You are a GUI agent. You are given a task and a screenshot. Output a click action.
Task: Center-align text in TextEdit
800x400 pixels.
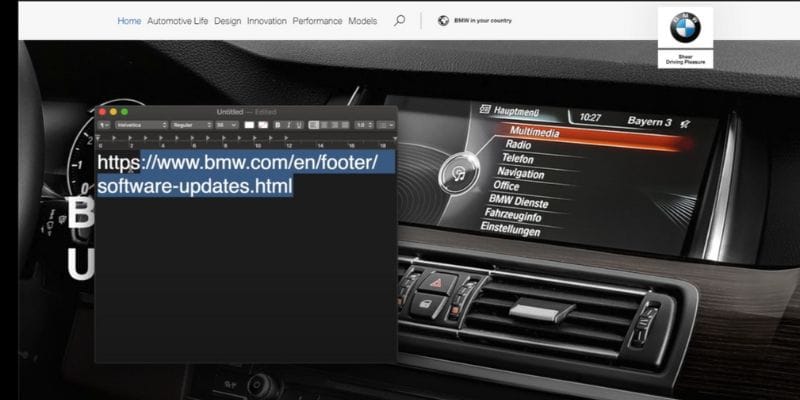click(x=324, y=125)
